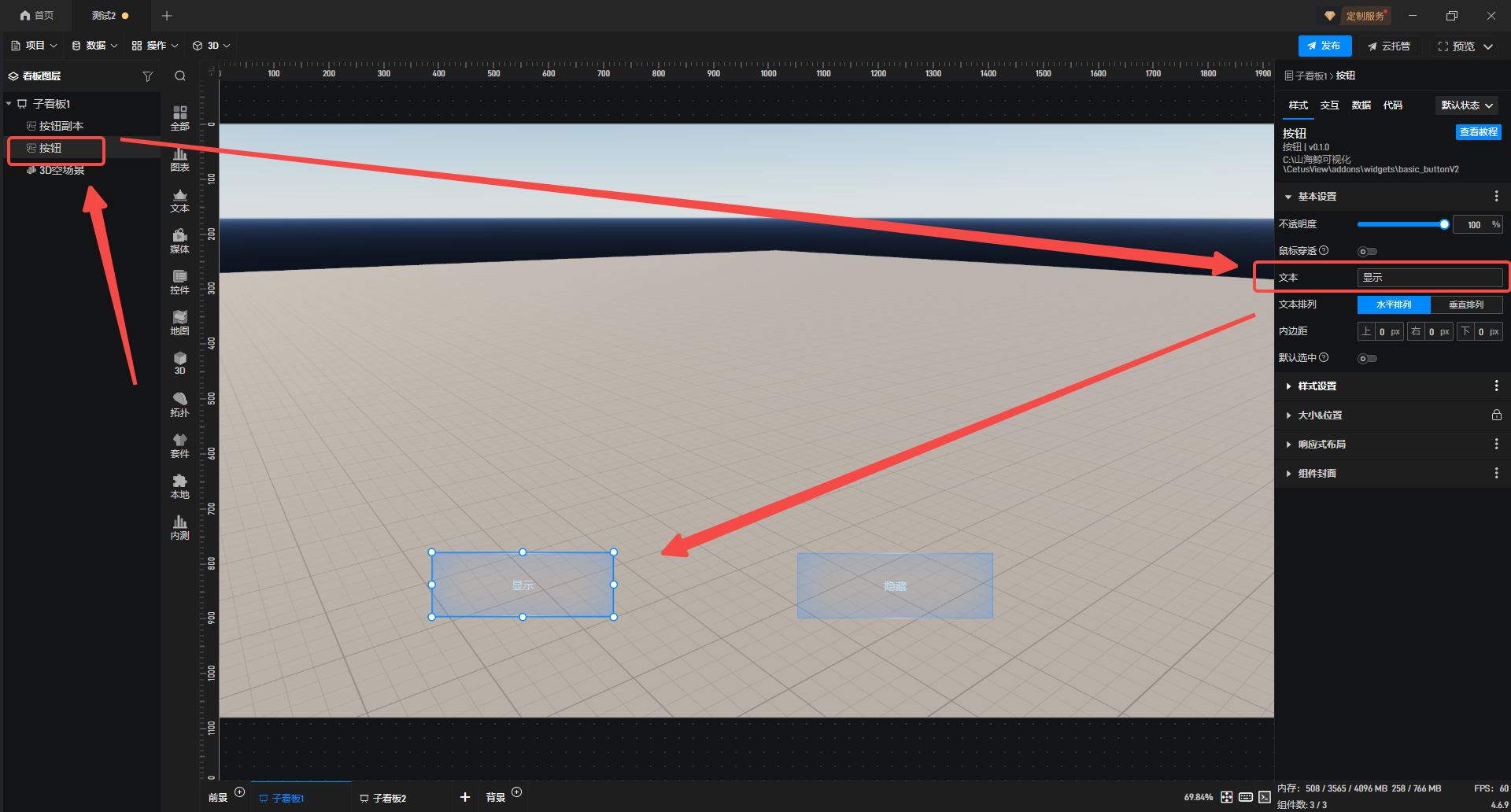
Task: Click the 不透明度 opacity slider
Action: point(1401,225)
